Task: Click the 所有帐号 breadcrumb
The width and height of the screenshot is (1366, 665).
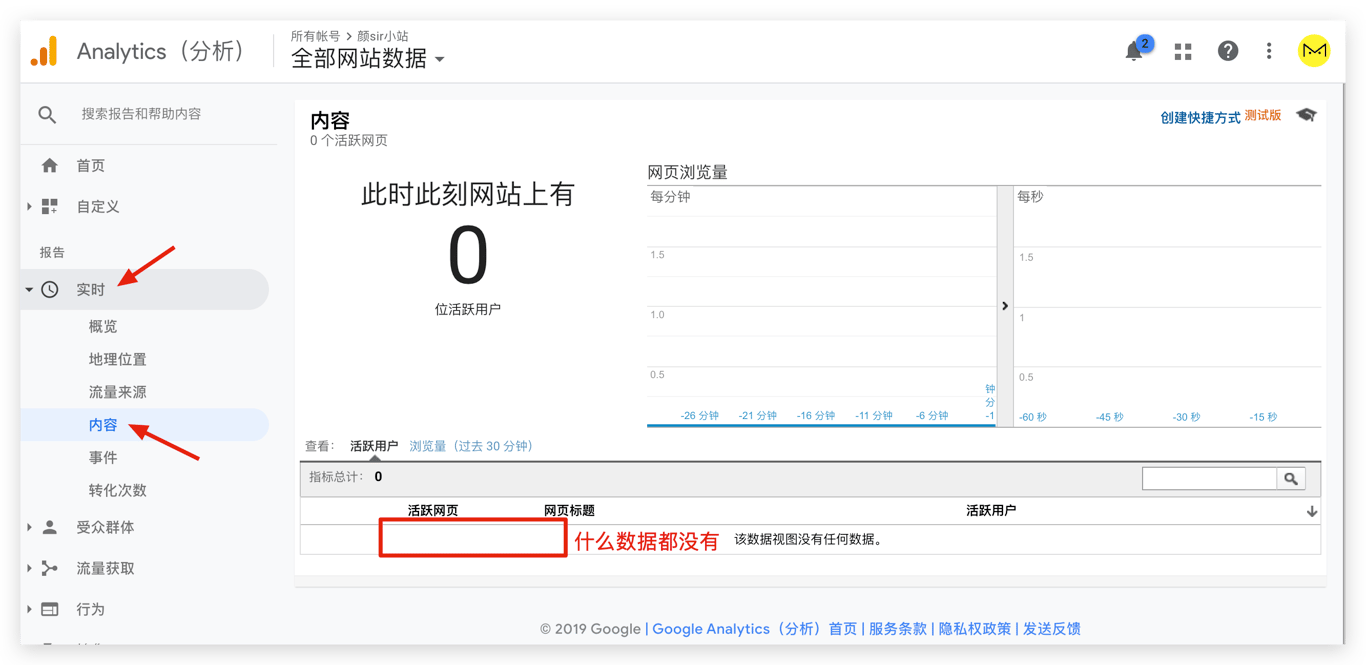Action: (x=315, y=36)
